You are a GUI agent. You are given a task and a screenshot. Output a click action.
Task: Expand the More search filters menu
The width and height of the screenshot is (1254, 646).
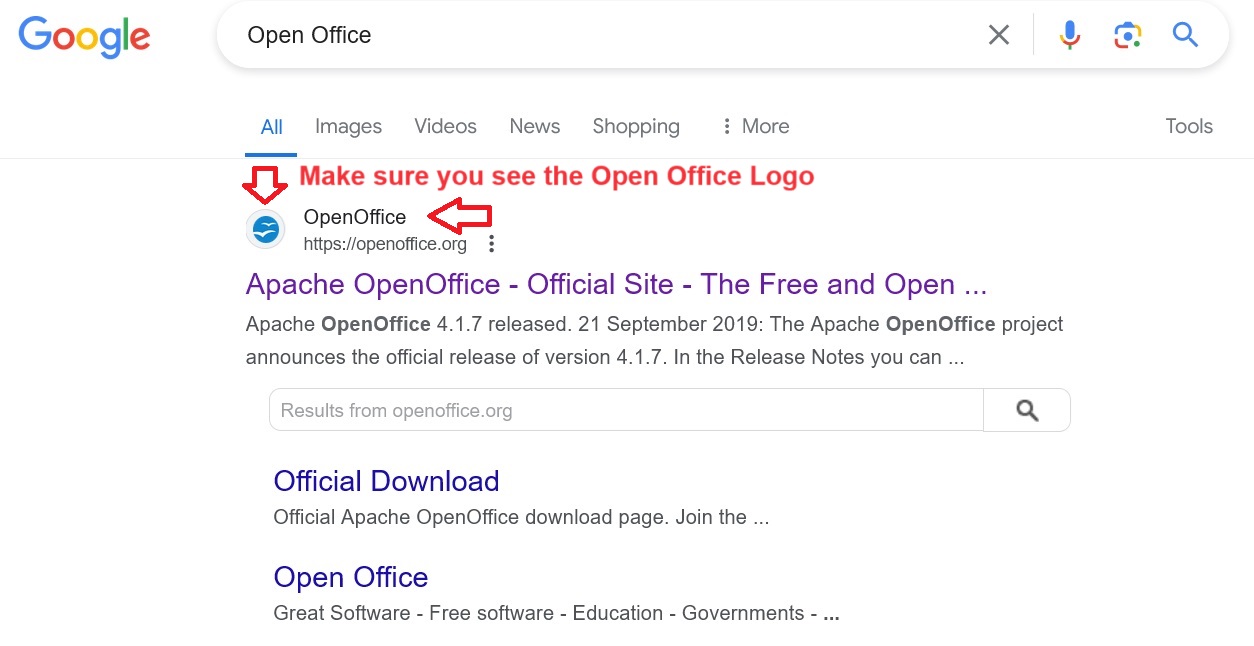[x=754, y=126]
